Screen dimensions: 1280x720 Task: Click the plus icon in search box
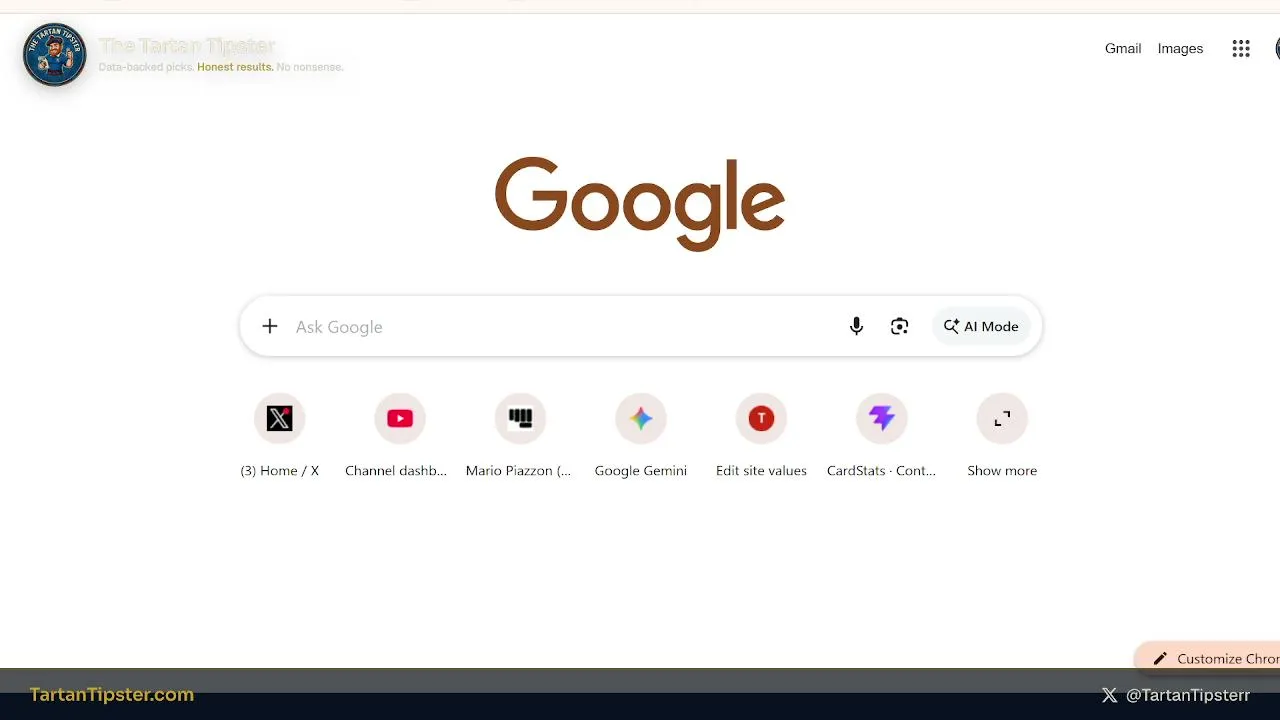[270, 326]
